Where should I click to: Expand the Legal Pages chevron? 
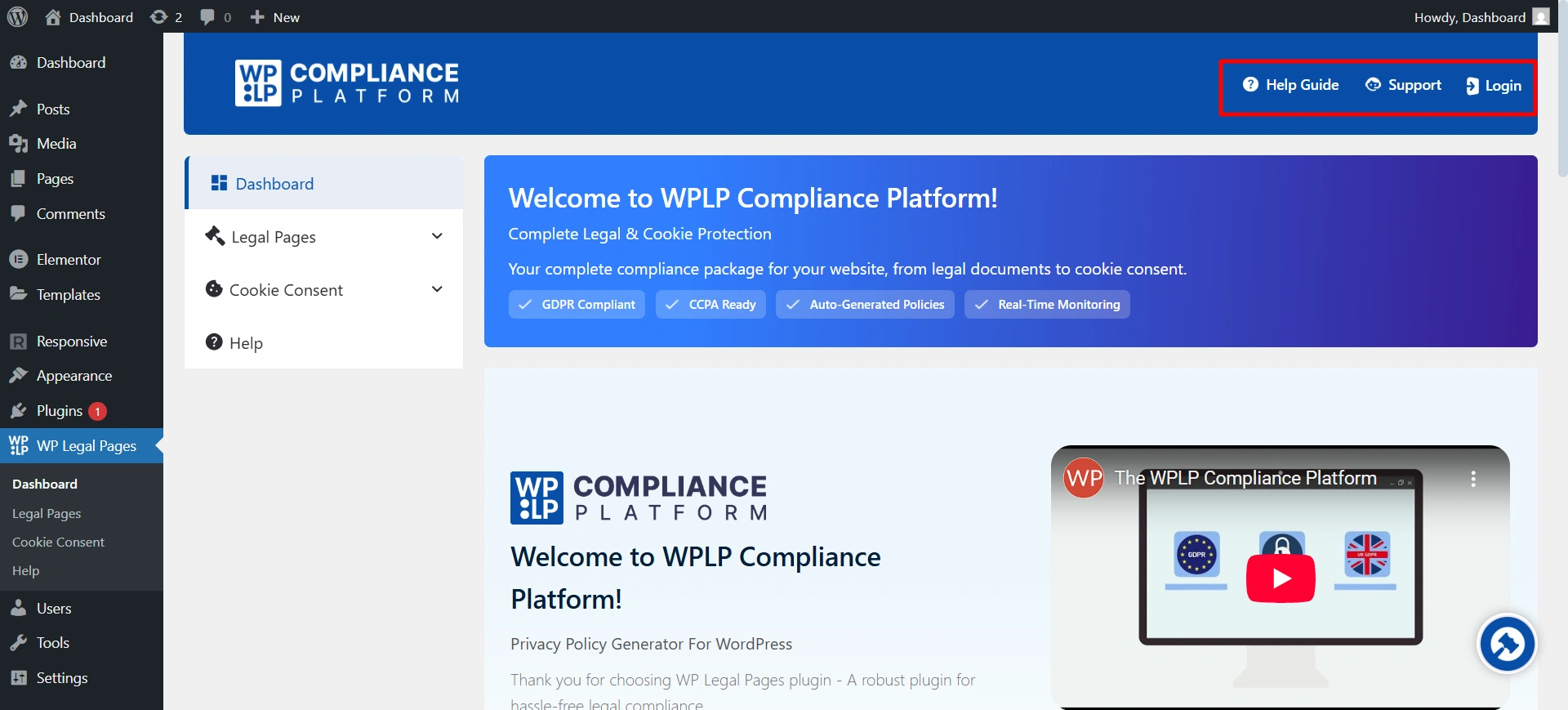pyautogui.click(x=437, y=236)
